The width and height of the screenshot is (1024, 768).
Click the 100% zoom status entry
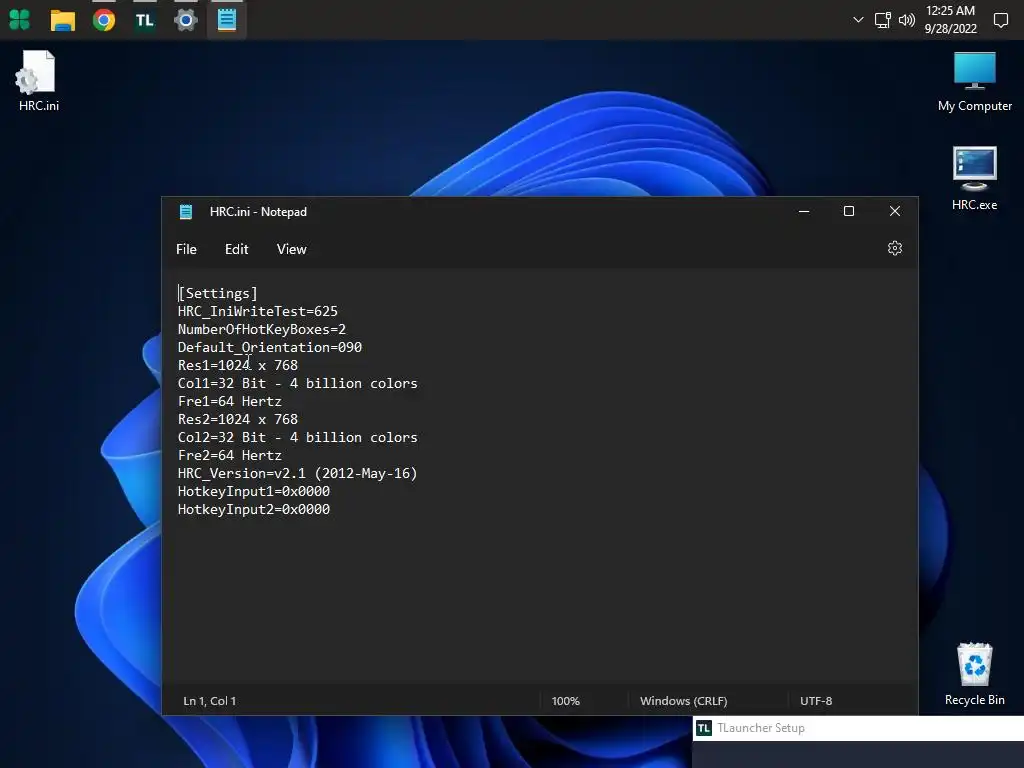point(566,701)
